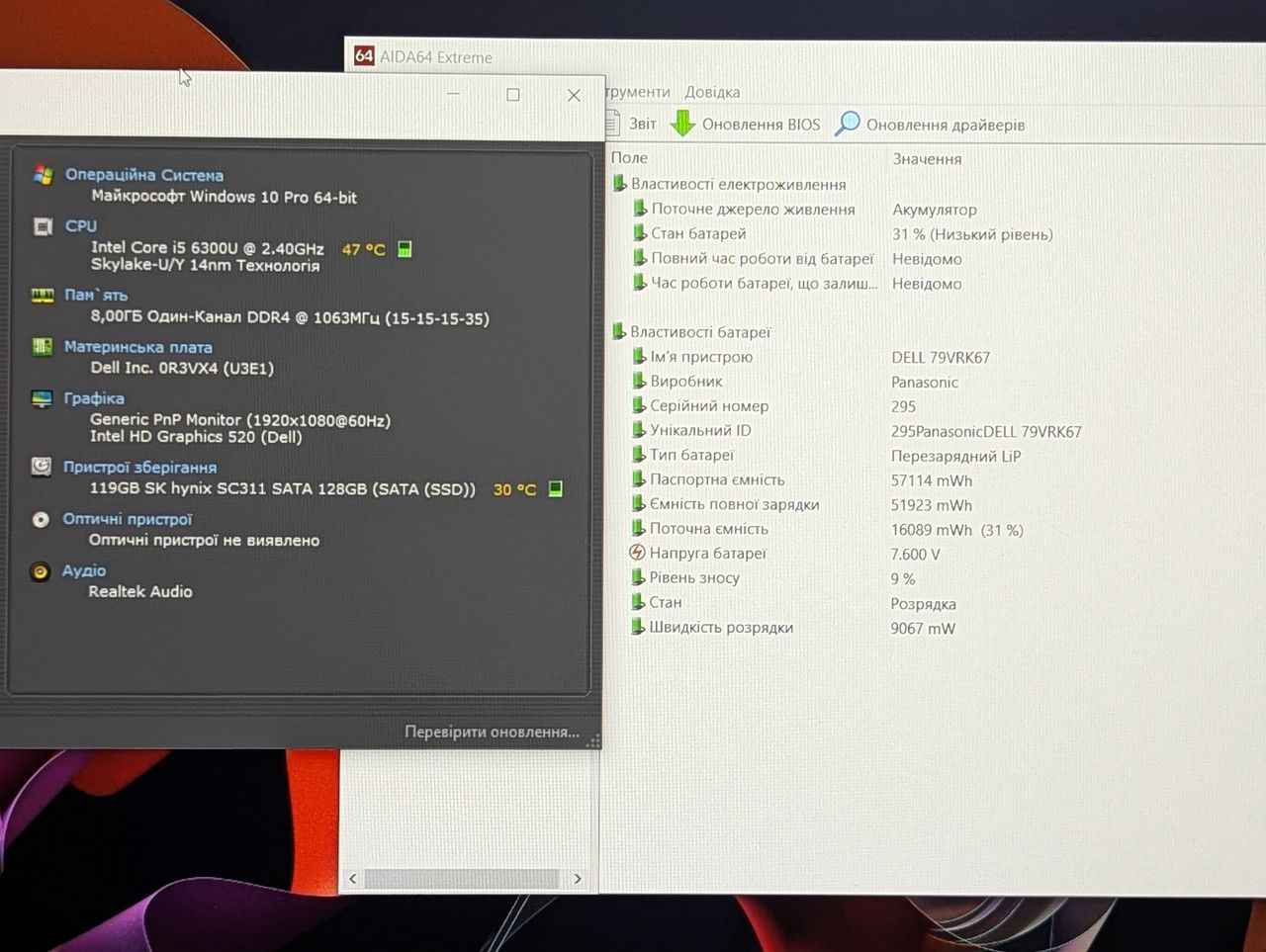Click the icon beside Стан батарей
Image resolution: width=1266 pixels, height=952 pixels.
[640, 233]
